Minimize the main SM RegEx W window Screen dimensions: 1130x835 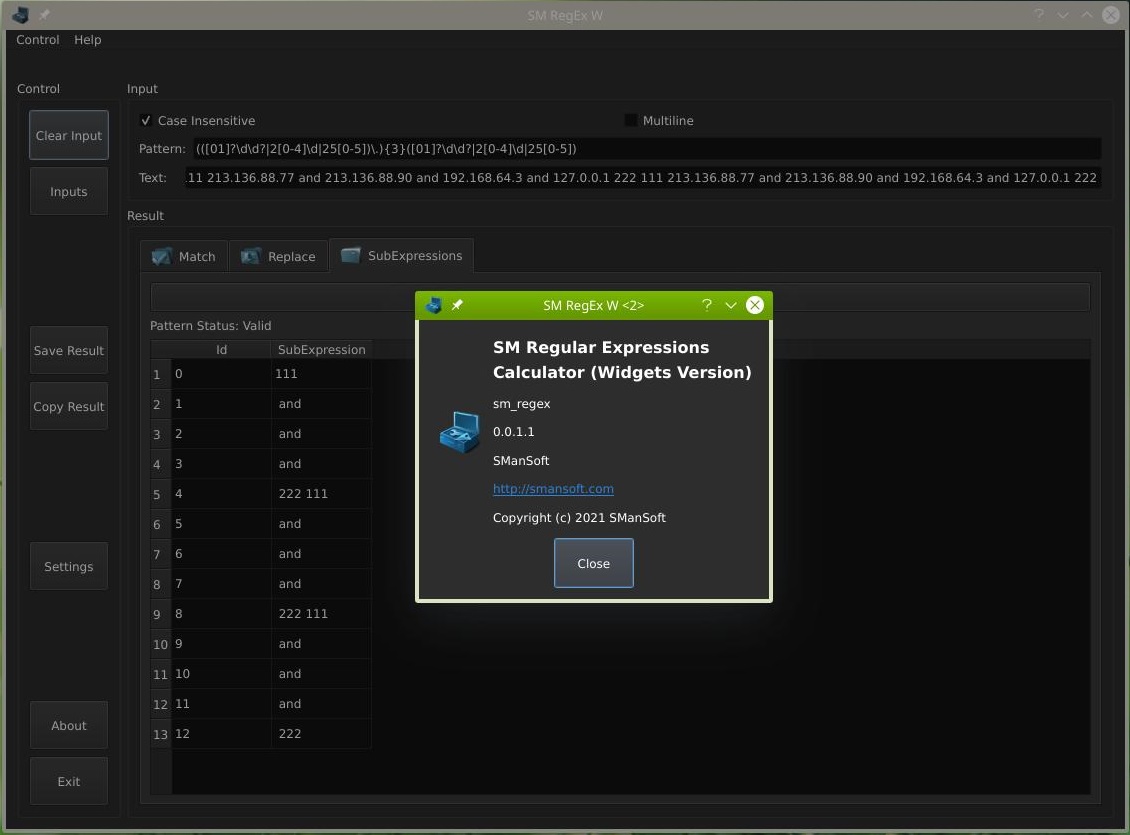[1063, 15]
